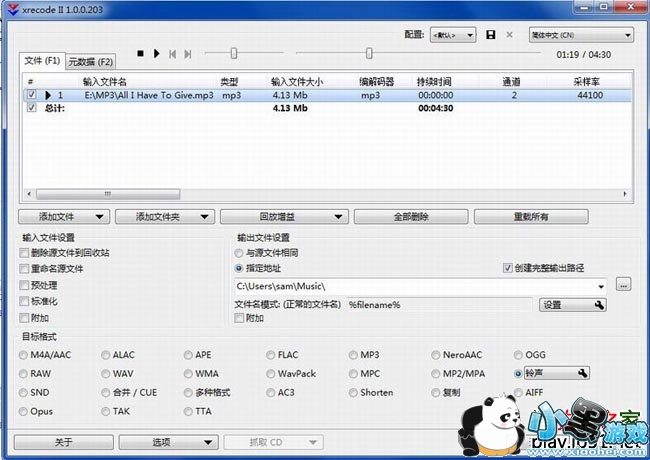Viewport: 650px width, 460px height.
Task: Enable 删除源文件到回收站 checkbox
Action: point(24,253)
